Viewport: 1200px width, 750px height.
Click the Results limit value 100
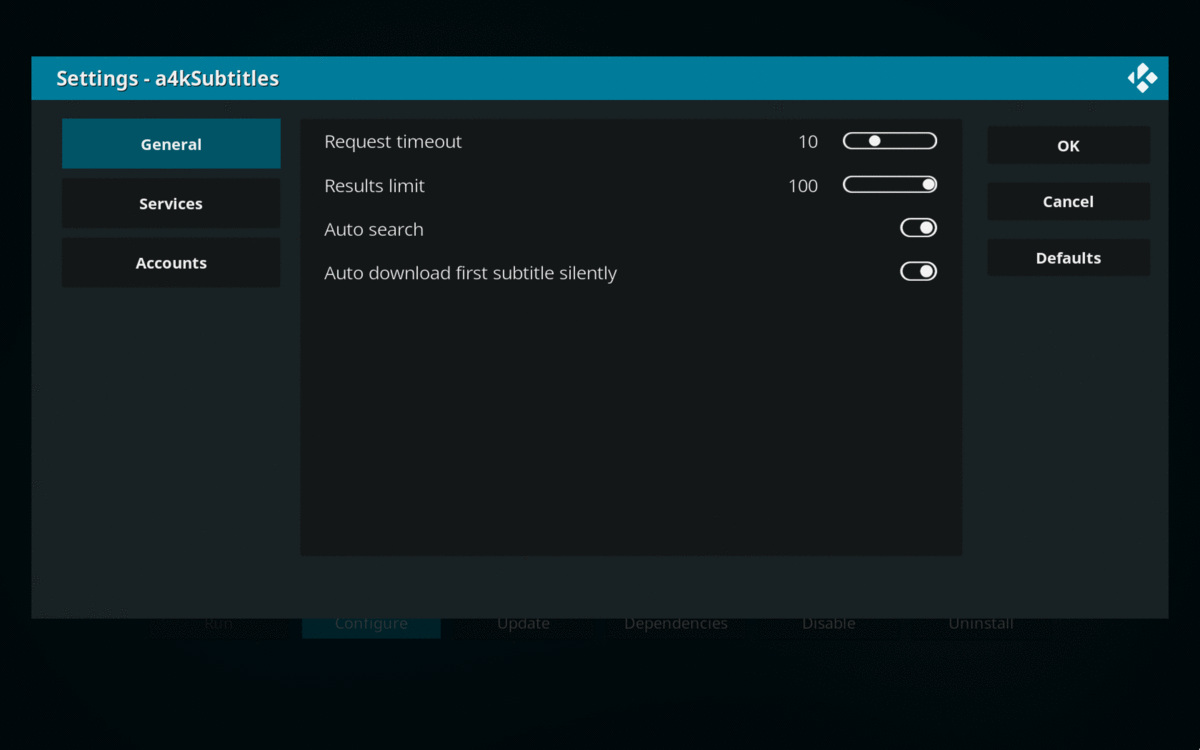click(x=803, y=186)
